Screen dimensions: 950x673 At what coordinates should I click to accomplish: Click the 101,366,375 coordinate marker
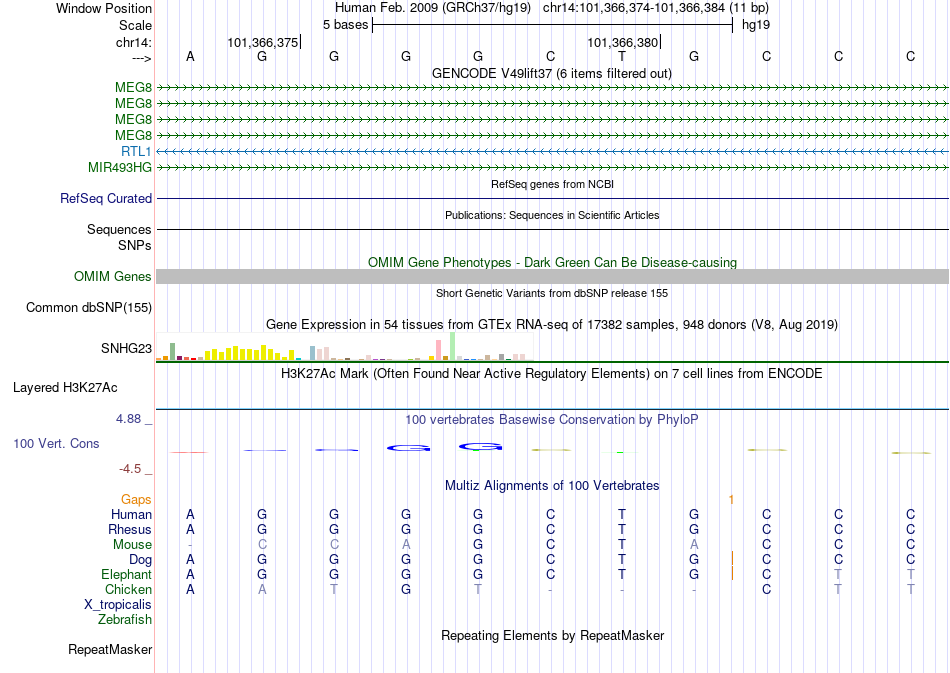coord(263,42)
